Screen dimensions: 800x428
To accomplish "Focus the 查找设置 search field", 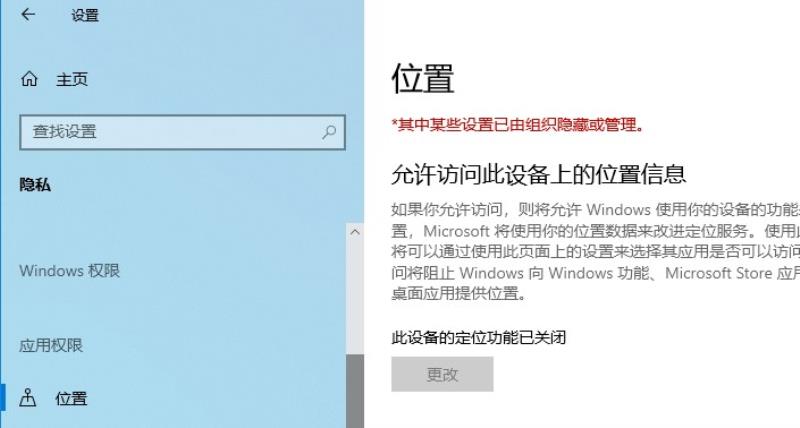I will pos(182,132).
